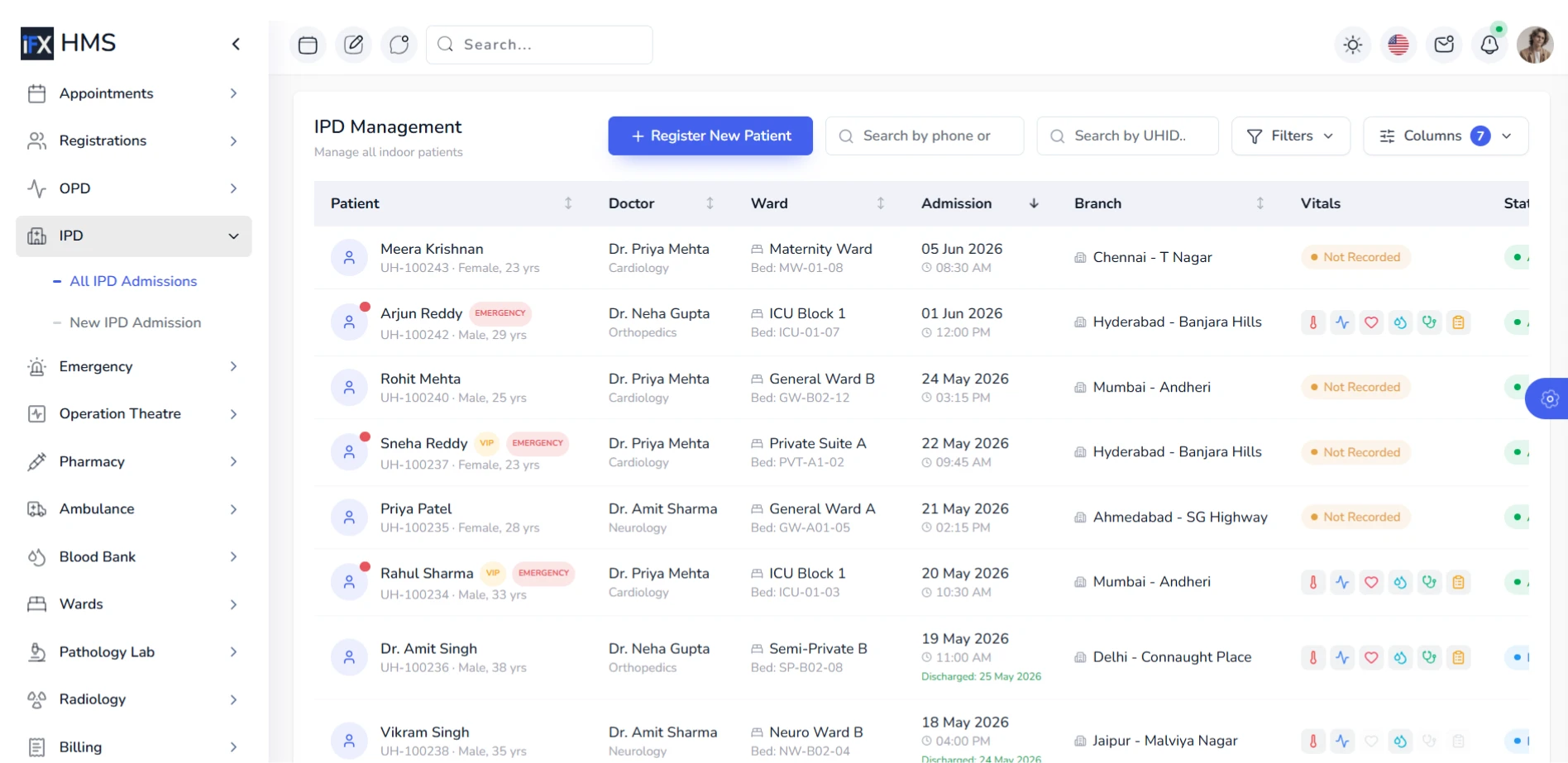
Task: Focus the Search by UHID field
Action: click(1127, 136)
